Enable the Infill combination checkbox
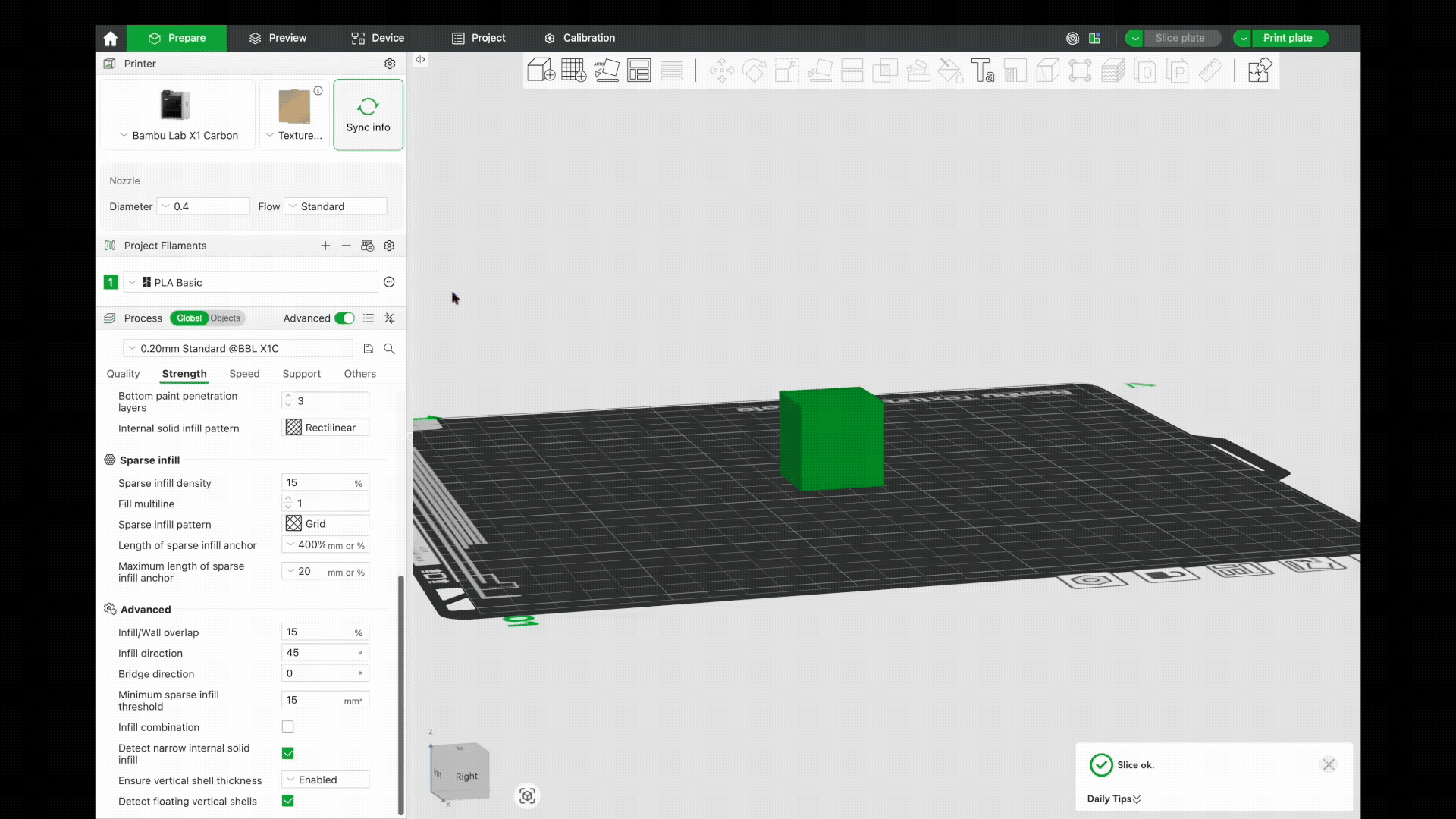 pyautogui.click(x=288, y=726)
